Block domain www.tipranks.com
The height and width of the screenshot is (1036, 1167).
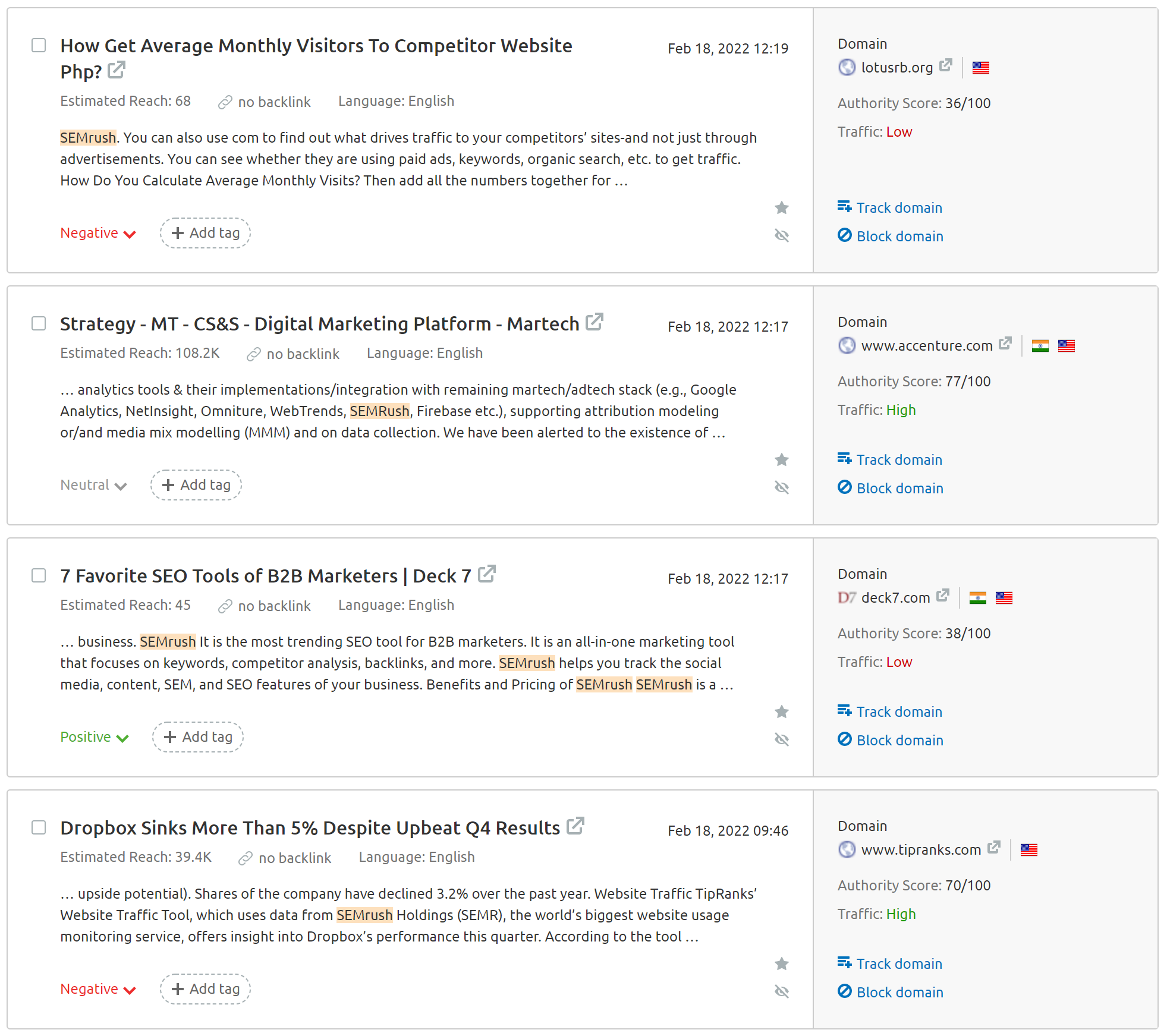point(891,992)
